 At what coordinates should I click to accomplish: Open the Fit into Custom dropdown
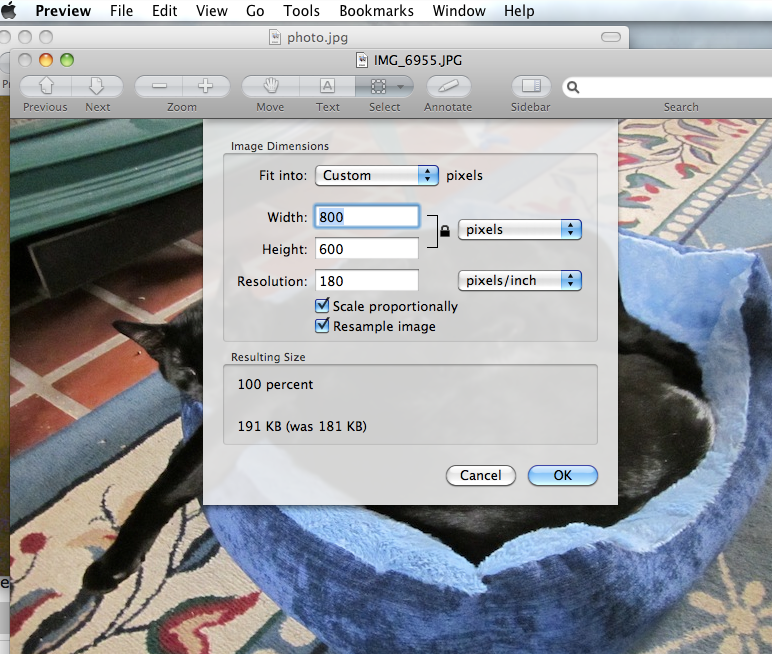377,175
